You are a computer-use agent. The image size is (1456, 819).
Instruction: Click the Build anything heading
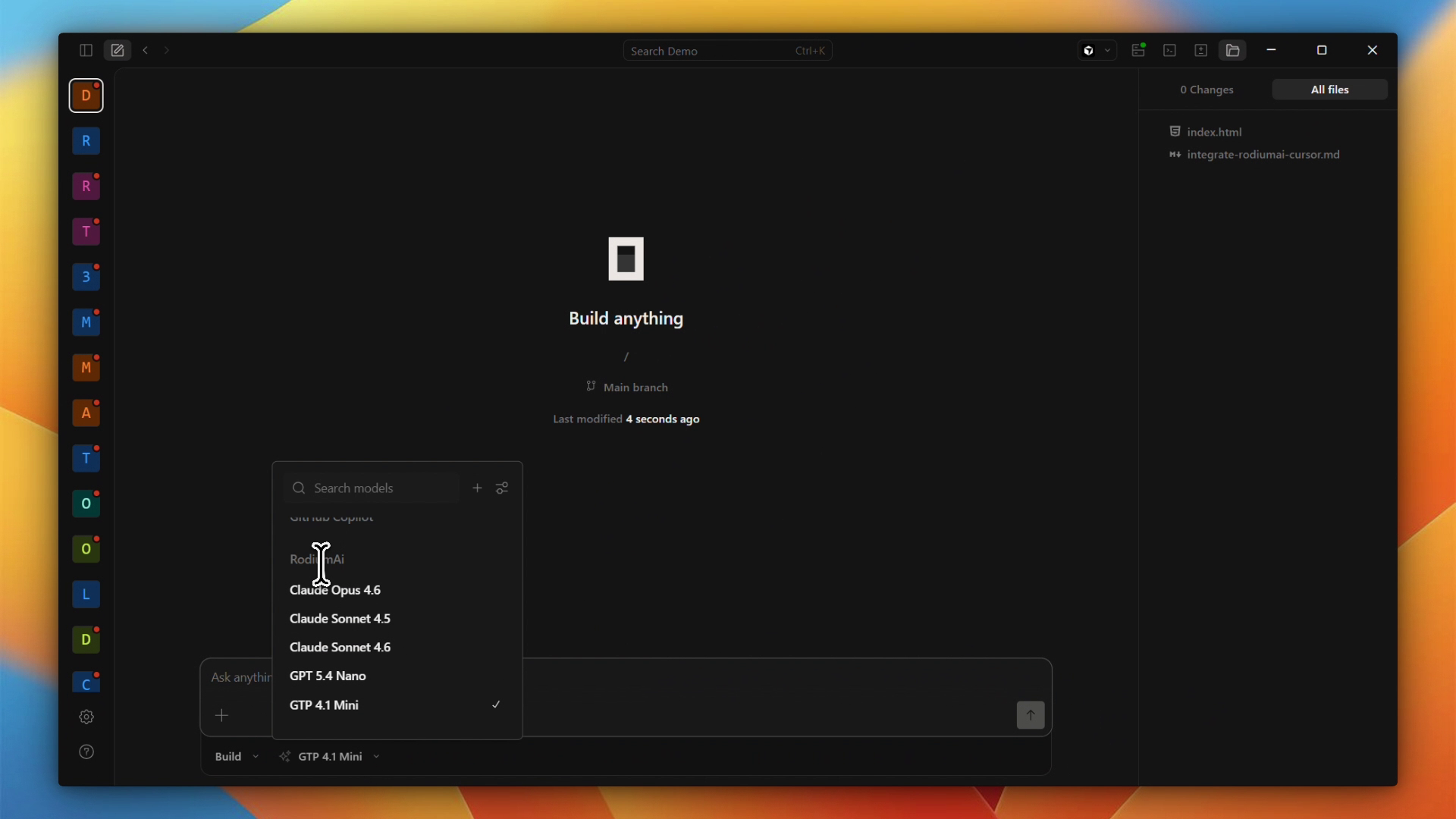tap(626, 319)
